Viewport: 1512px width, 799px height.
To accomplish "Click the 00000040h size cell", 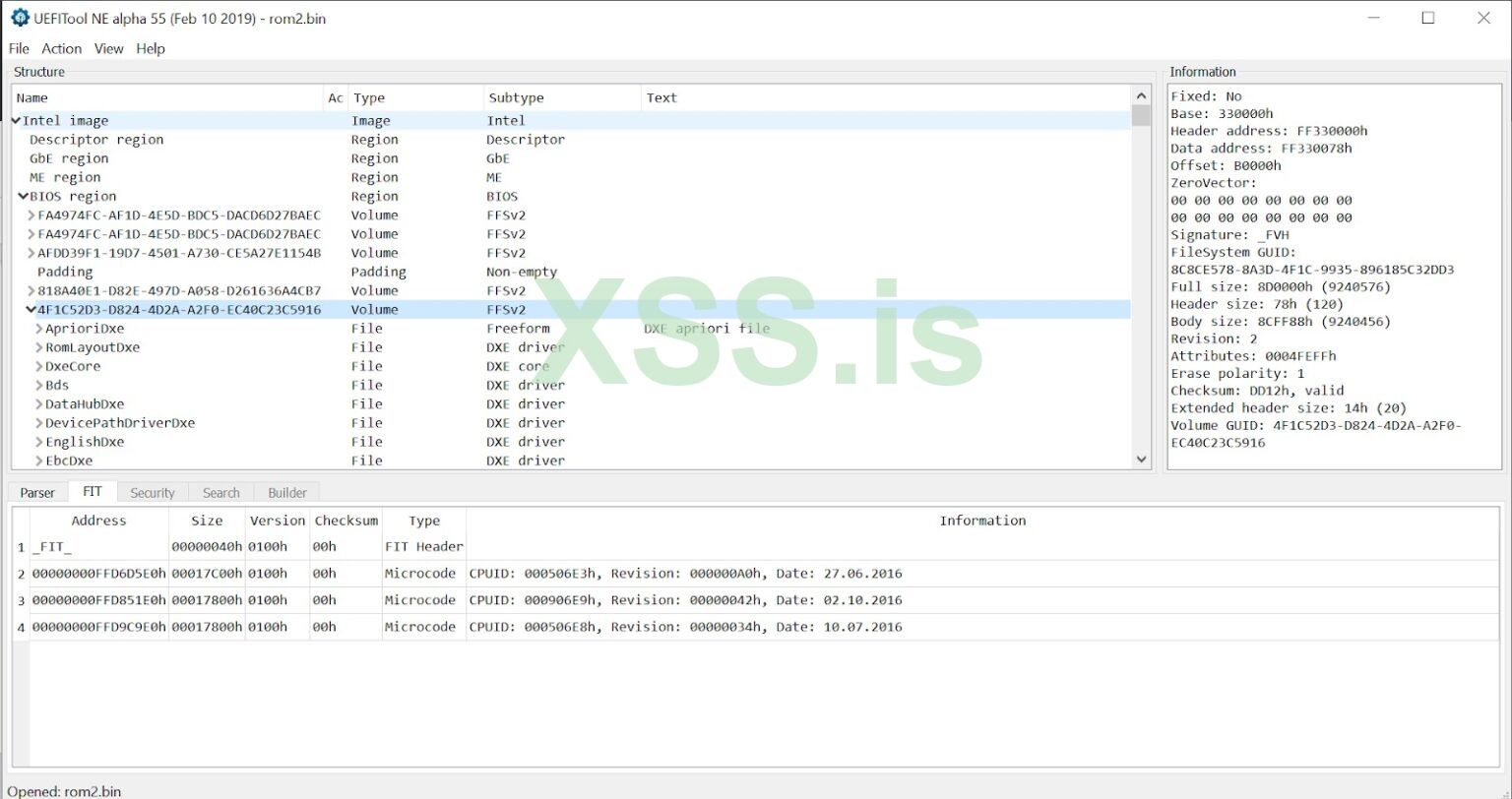I will [207, 547].
